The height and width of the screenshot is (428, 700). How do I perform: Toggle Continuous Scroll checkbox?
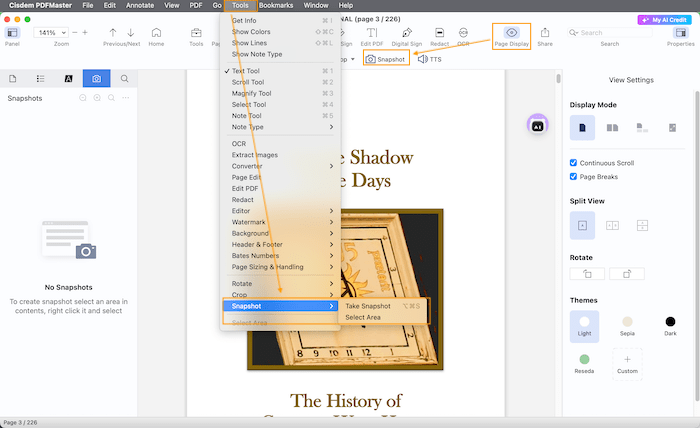click(573, 162)
